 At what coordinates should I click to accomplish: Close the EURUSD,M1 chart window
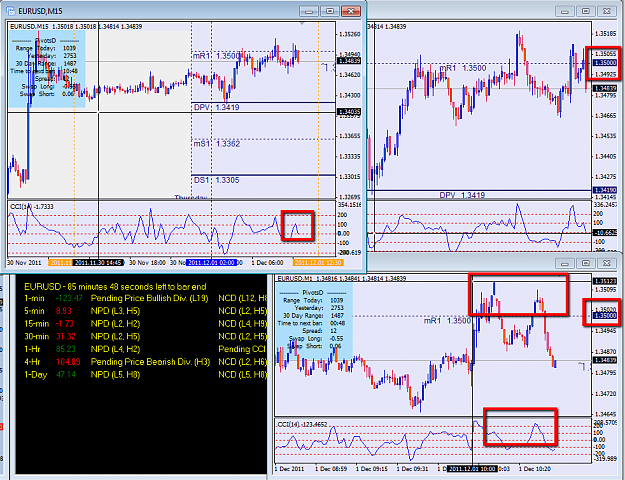607,263
